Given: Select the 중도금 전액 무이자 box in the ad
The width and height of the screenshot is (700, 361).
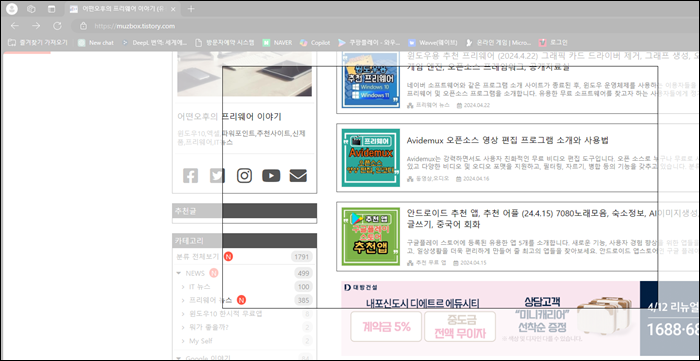Looking at the screenshot, I should click(x=460, y=327).
